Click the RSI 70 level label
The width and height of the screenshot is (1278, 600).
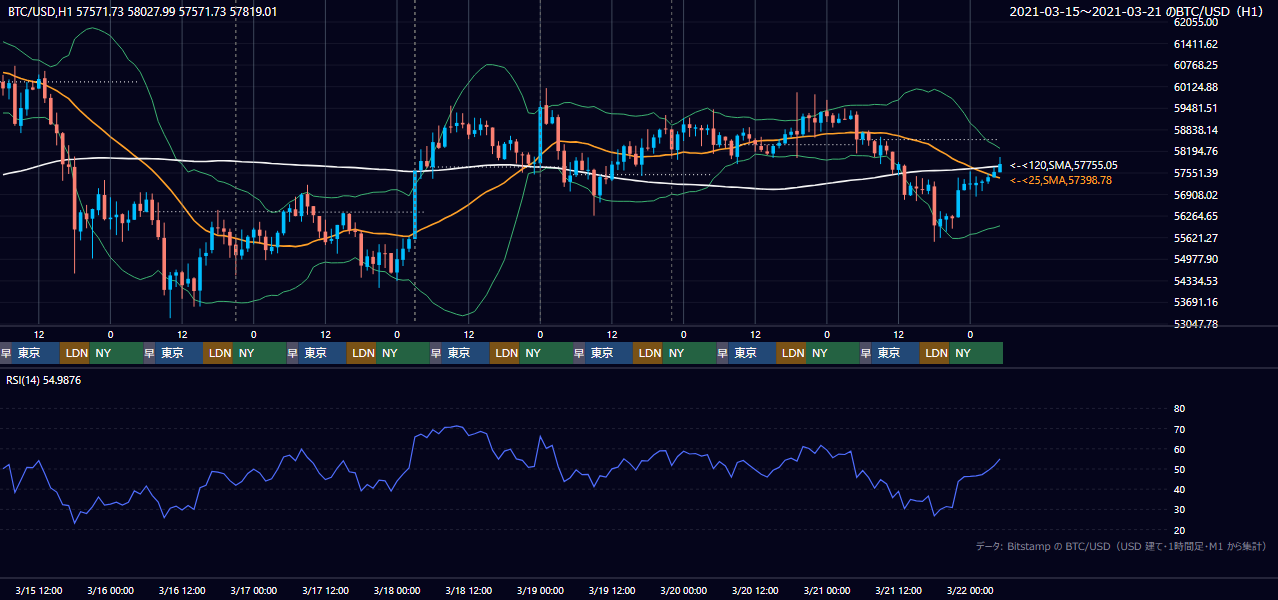(x=1179, y=429)
